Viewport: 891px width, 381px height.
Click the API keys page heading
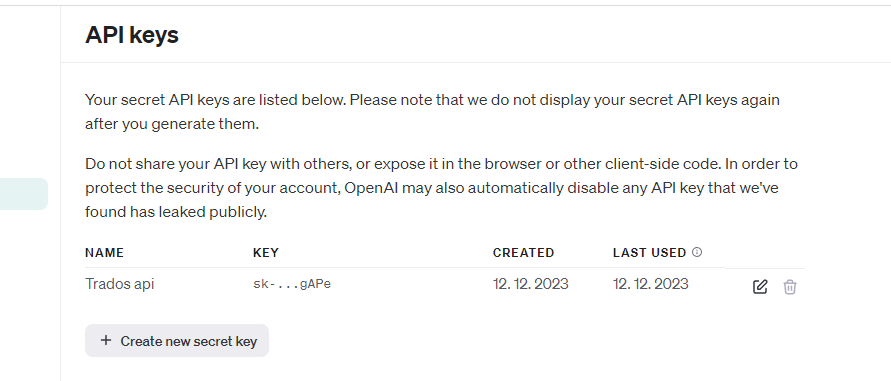[132, 35]
